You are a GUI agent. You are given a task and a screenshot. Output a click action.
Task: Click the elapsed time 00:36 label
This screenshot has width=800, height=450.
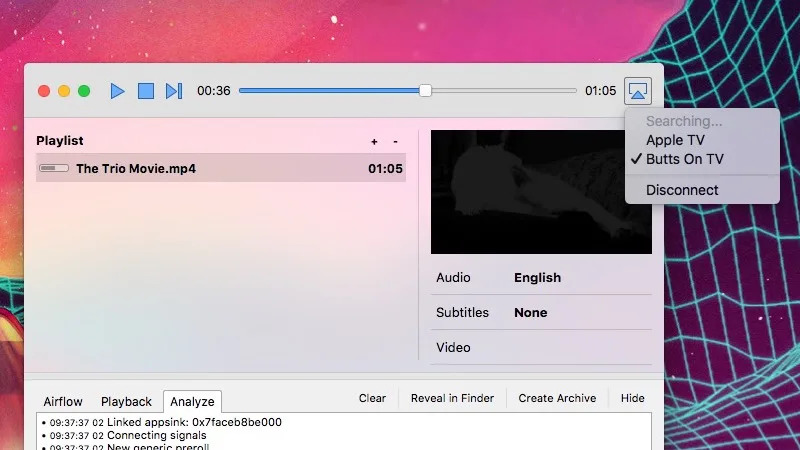pos(214,91)
